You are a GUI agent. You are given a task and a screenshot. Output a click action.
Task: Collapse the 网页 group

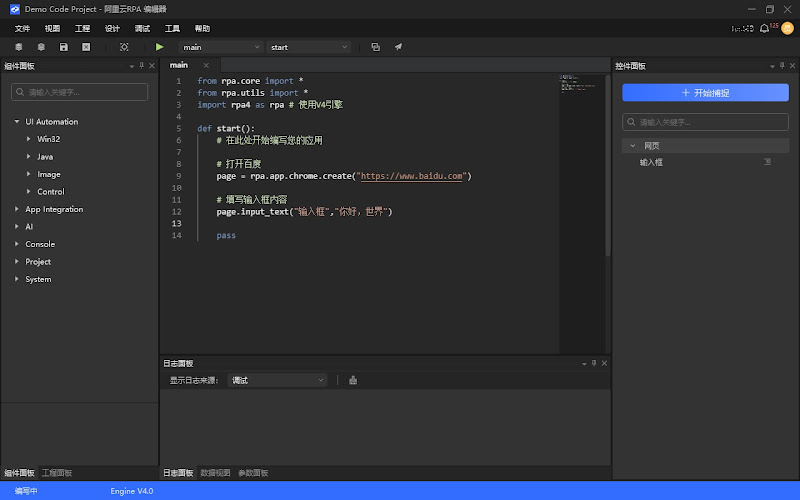click(x=633, y=146)
